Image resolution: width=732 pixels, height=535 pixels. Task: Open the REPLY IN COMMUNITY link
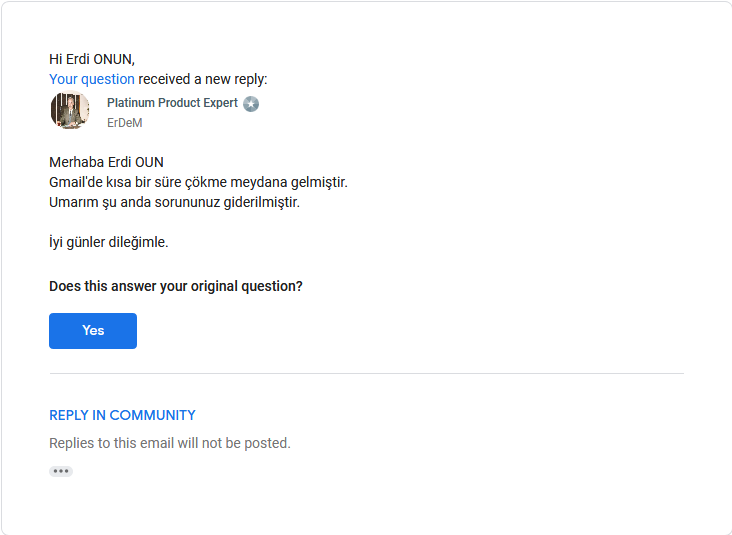pyautogui.click(x=122, y=415)
